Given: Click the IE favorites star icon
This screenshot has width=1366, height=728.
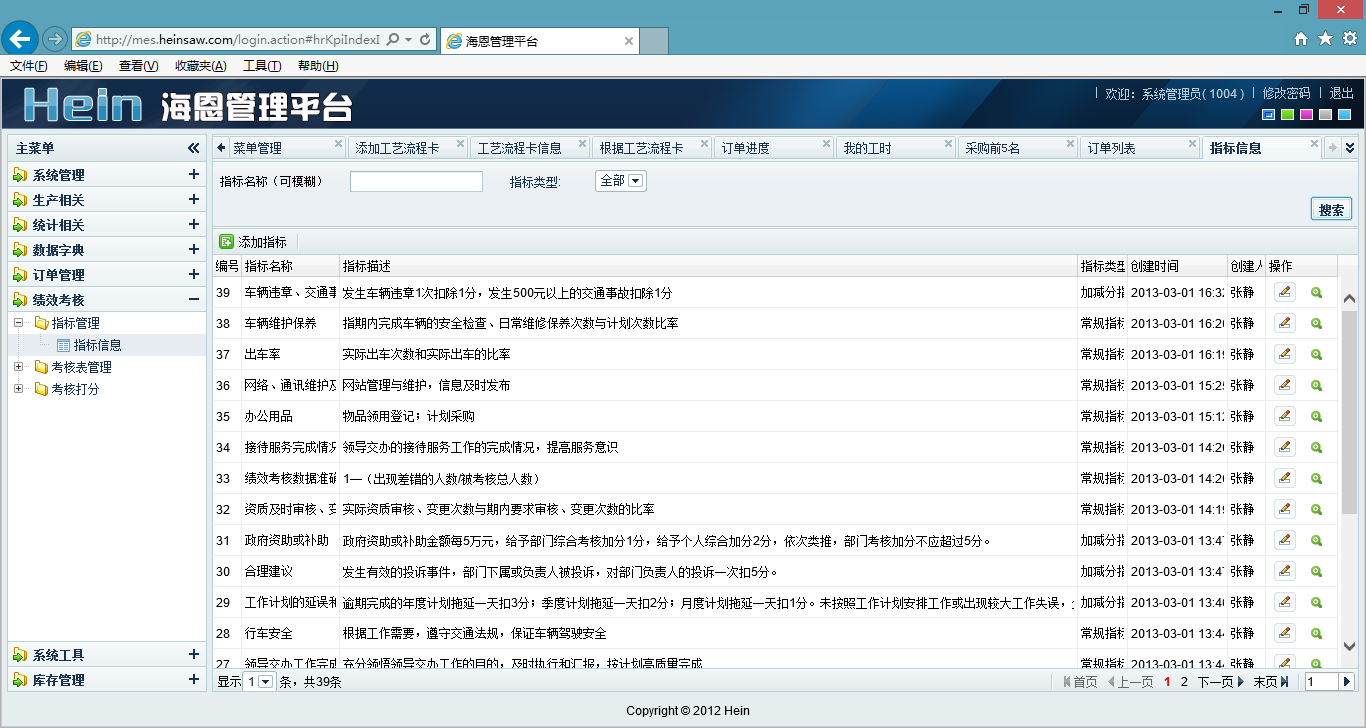Looking at the screenshot, I should point(1325,39).
